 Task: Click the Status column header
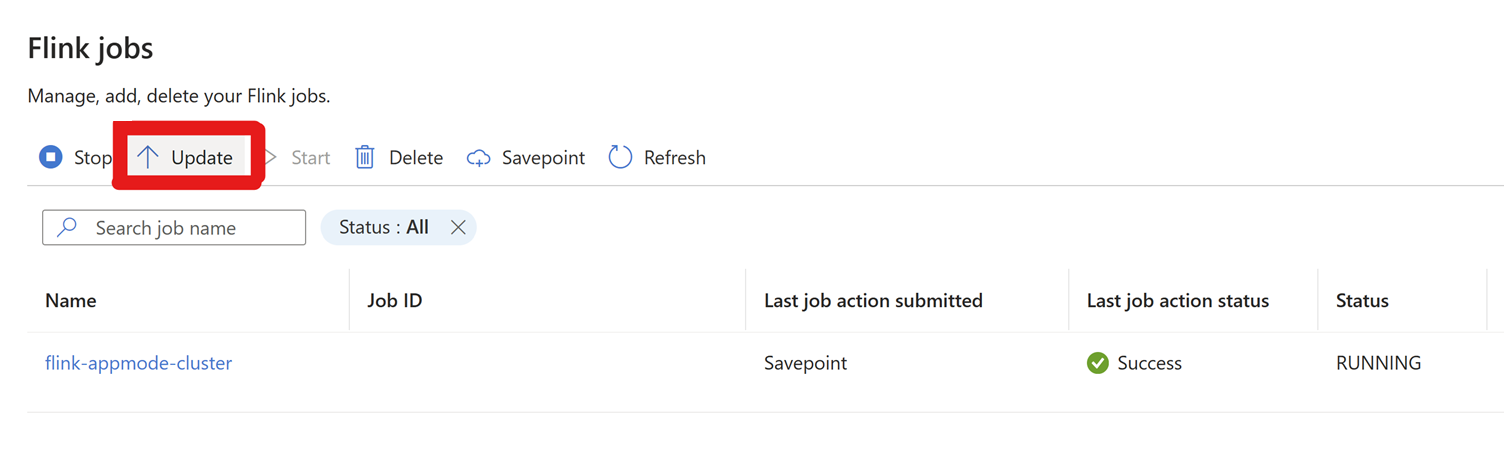point(1362,300)
